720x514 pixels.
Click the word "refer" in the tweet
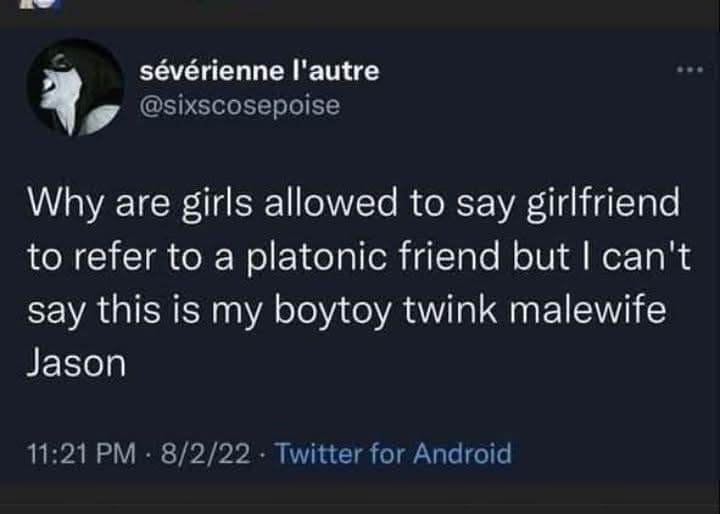tap(117, 258)
